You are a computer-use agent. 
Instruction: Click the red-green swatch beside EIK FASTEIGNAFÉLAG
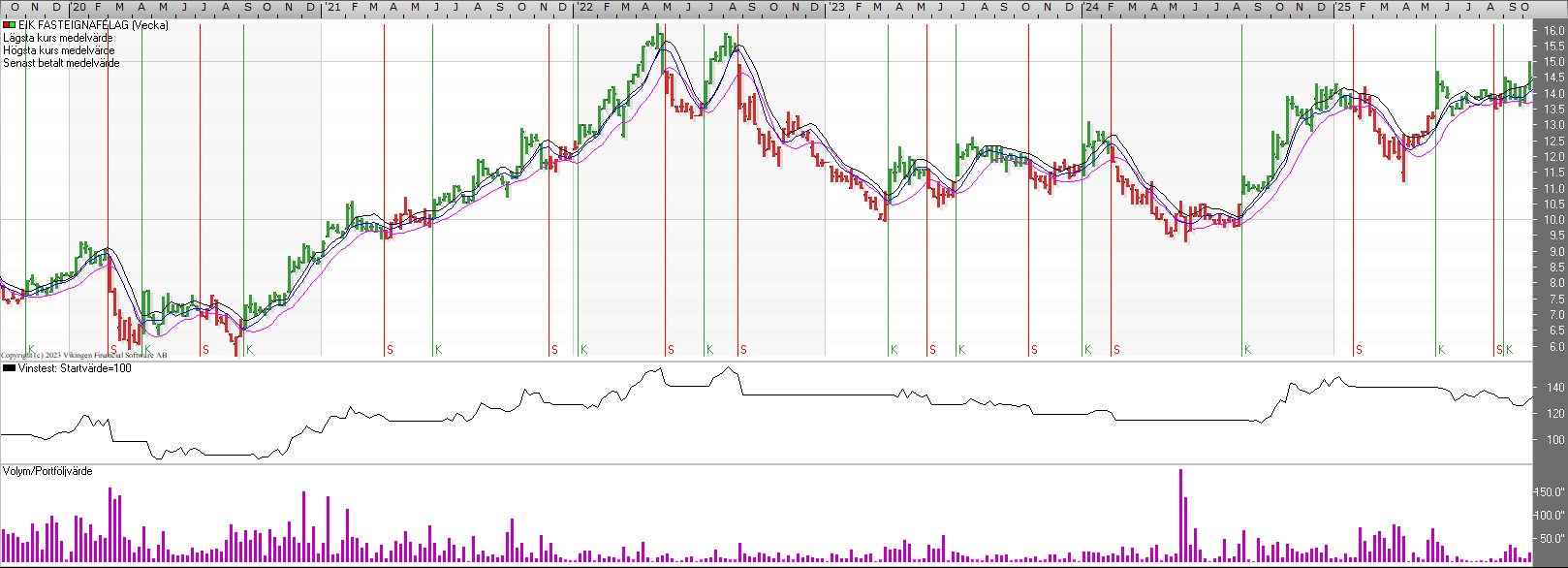coord(9,25)
